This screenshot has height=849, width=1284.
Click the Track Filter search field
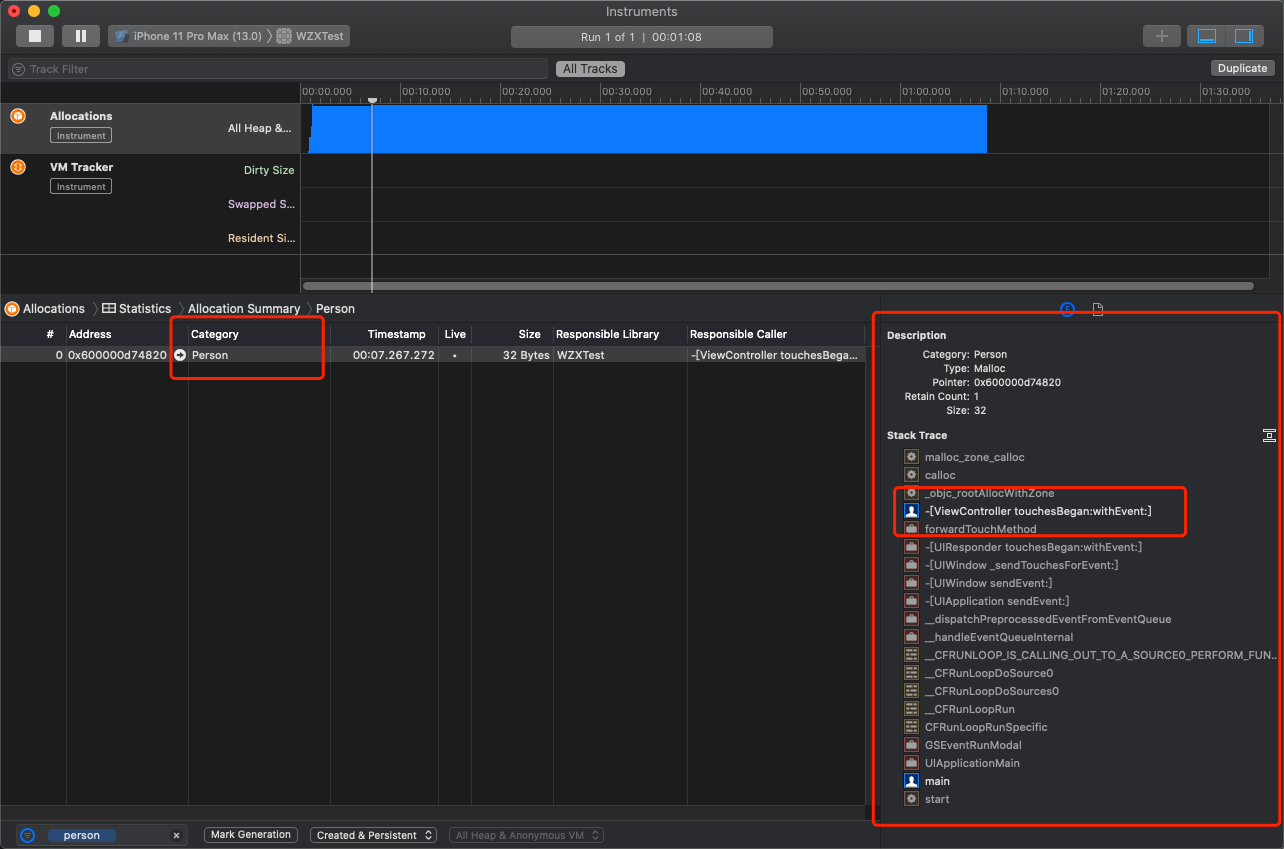pos(278,69)
